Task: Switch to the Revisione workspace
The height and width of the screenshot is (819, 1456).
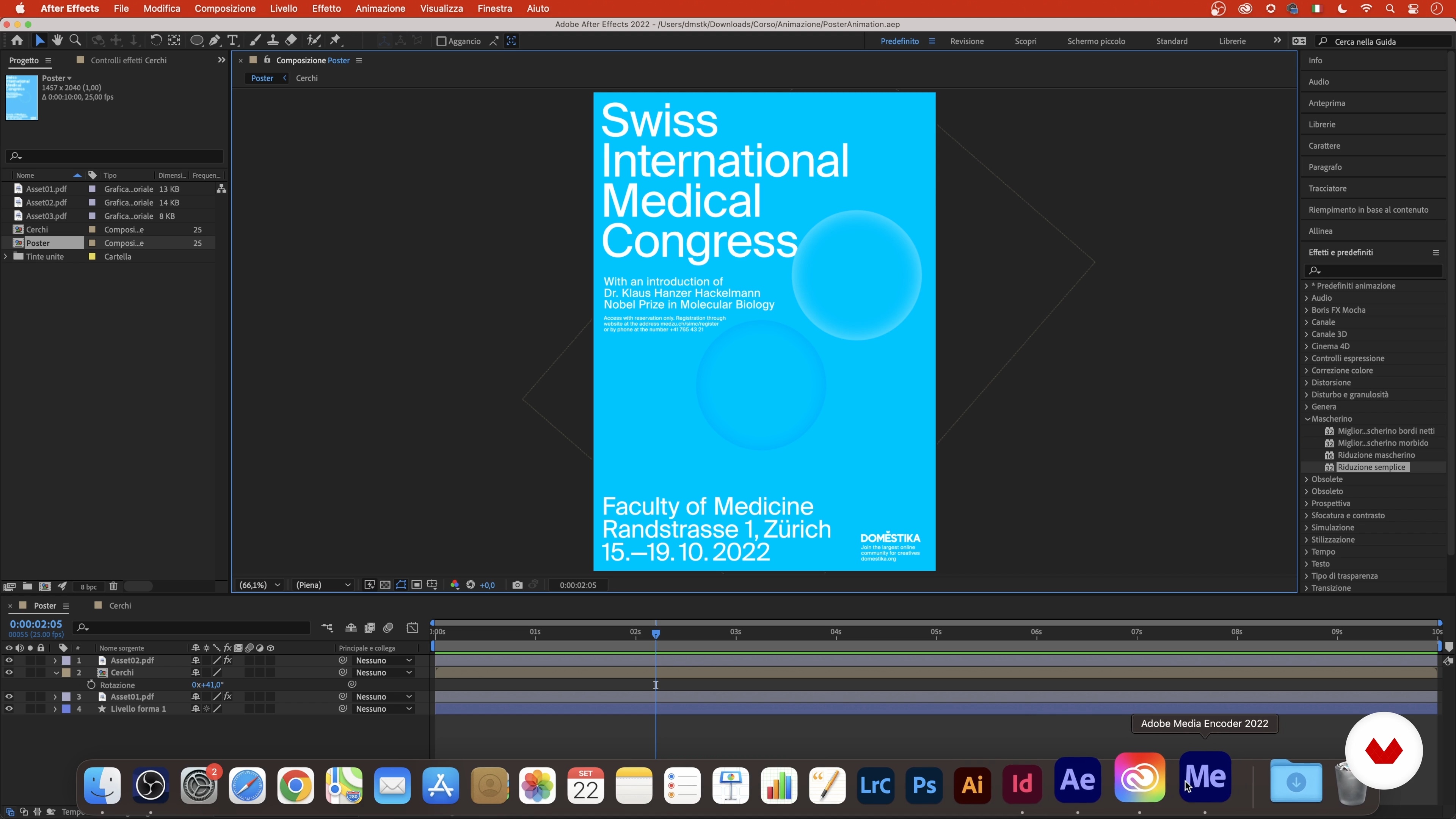Action: click(966, 41)
